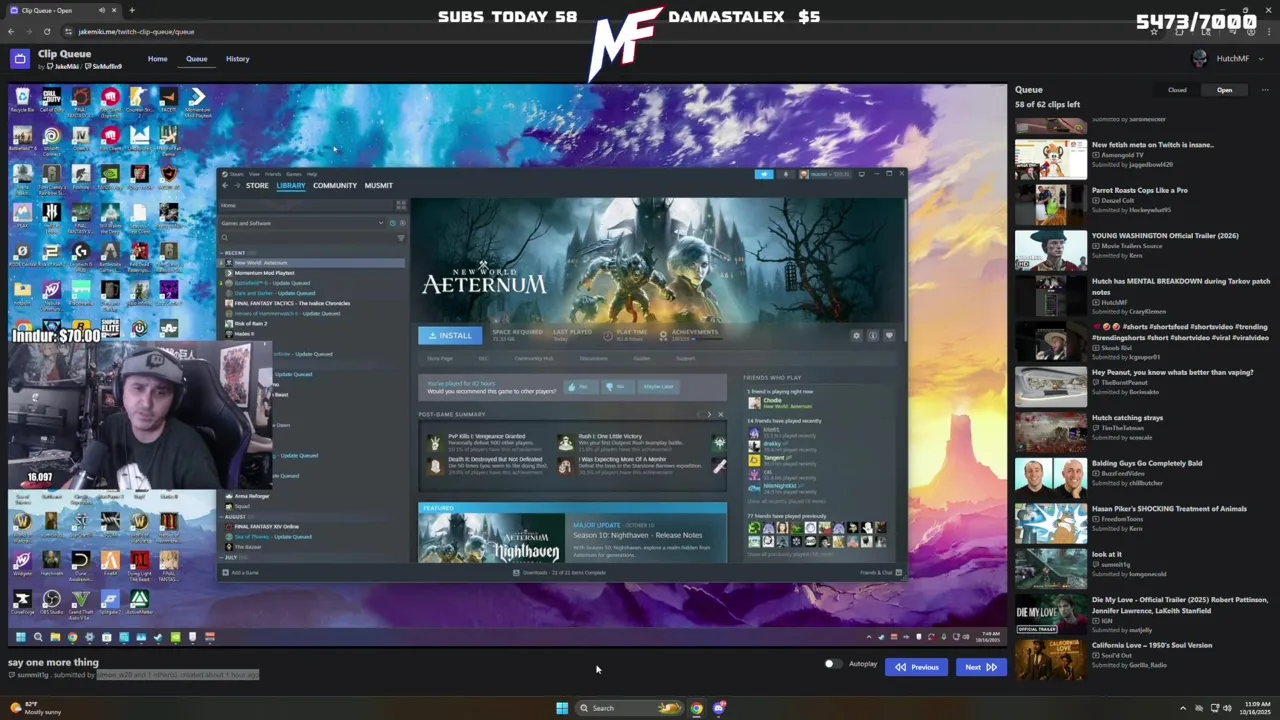Click the host taskbar Search box

[x=630, y=708]
